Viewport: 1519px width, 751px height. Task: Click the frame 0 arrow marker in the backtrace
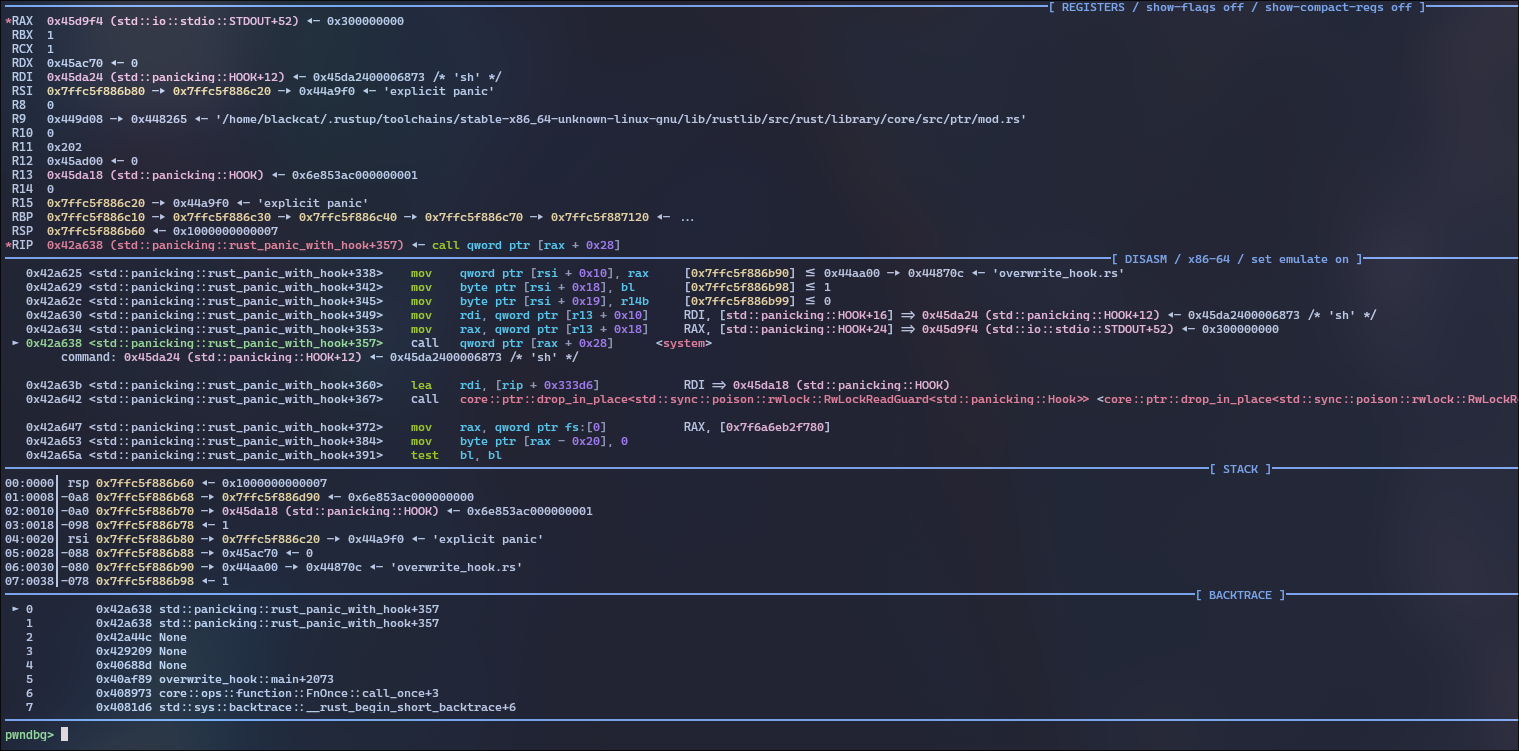point(14,609)
